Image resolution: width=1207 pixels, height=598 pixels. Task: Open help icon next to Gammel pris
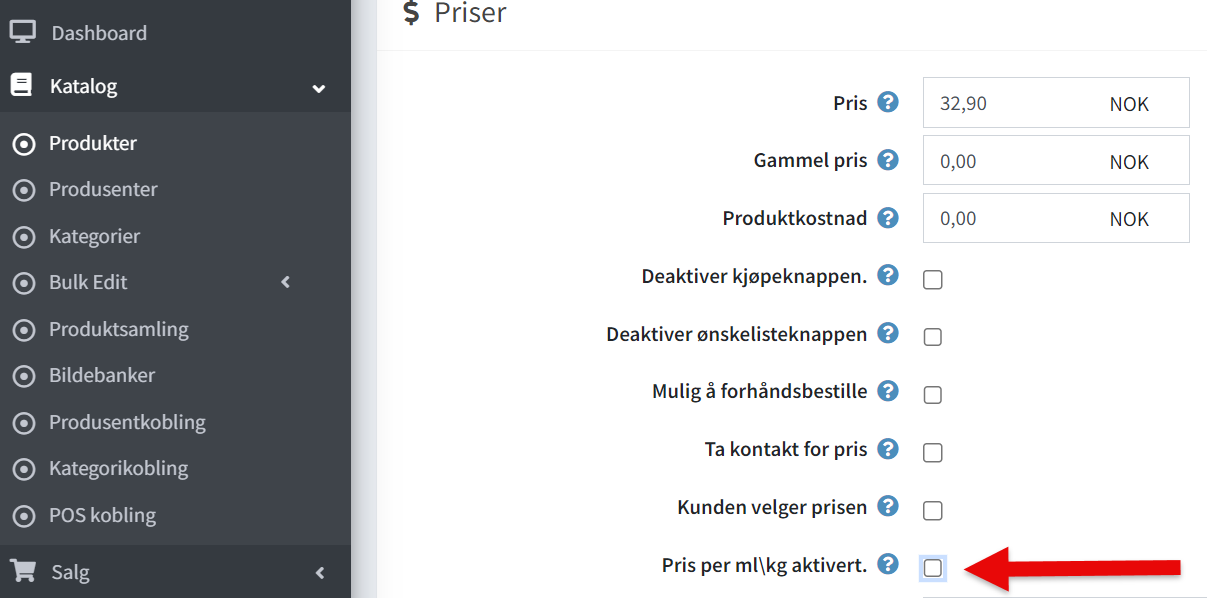[x=888, y=160]
